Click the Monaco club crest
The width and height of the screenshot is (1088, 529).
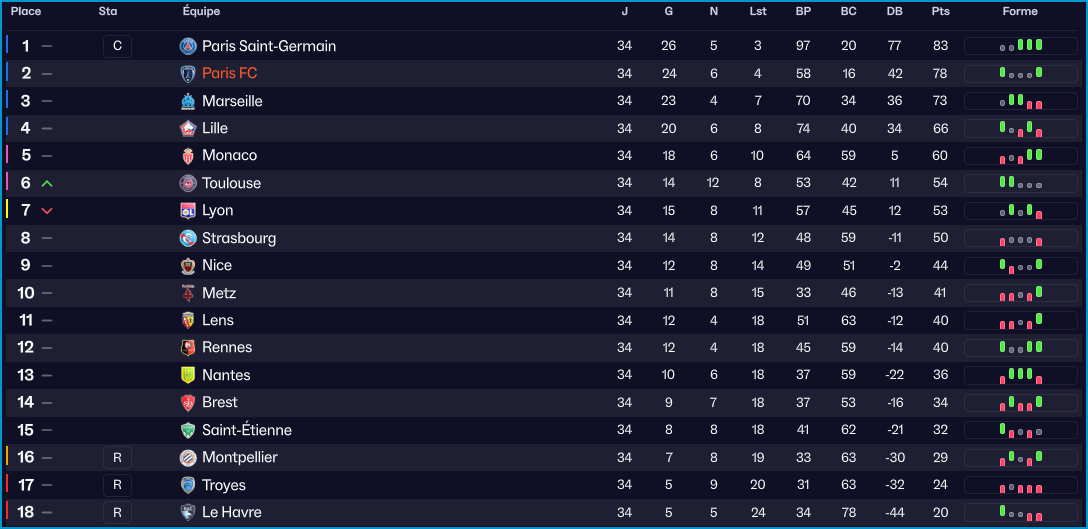[x=188, y=156]
